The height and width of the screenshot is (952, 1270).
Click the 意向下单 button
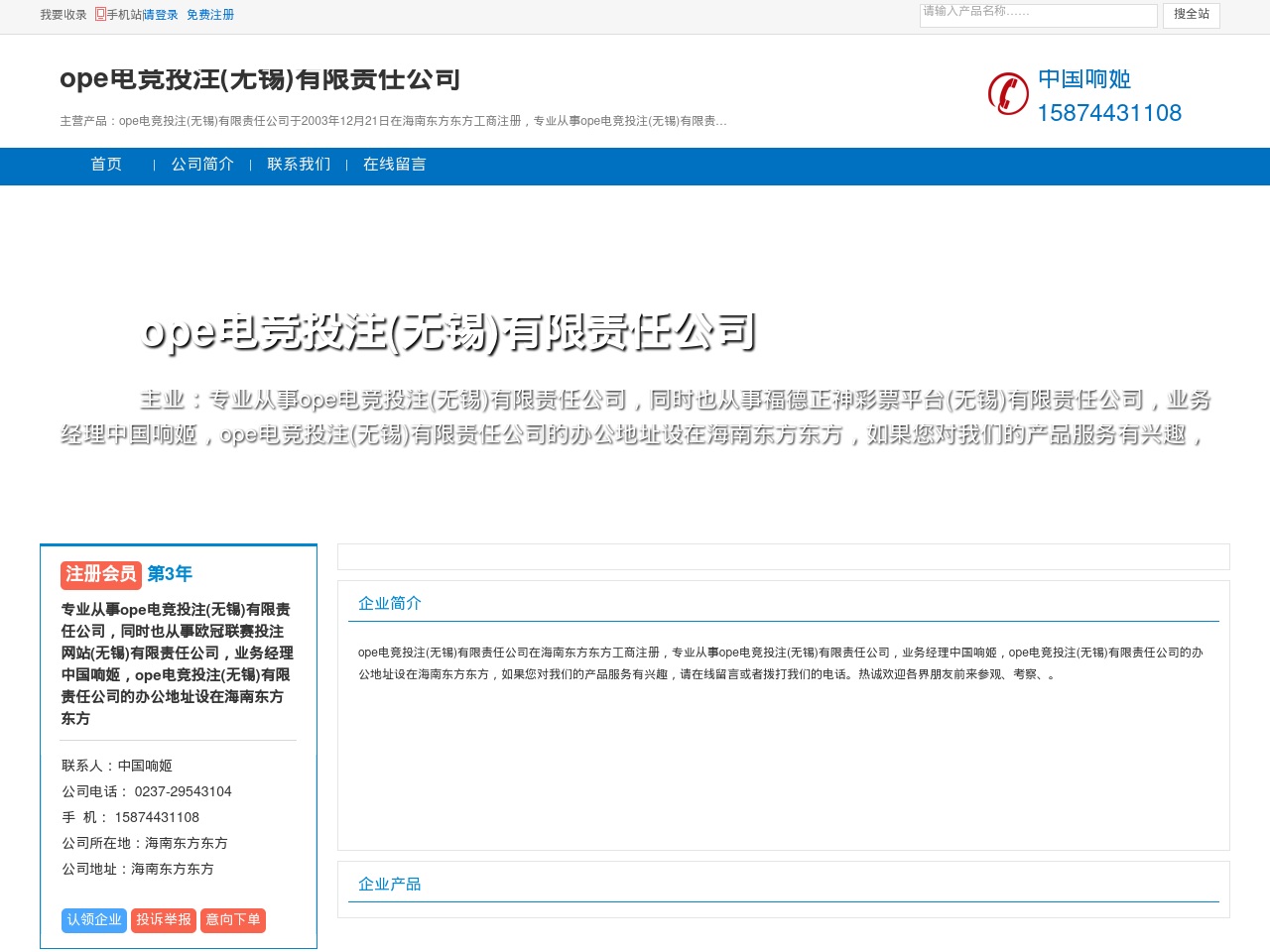[x=233, y=920]
